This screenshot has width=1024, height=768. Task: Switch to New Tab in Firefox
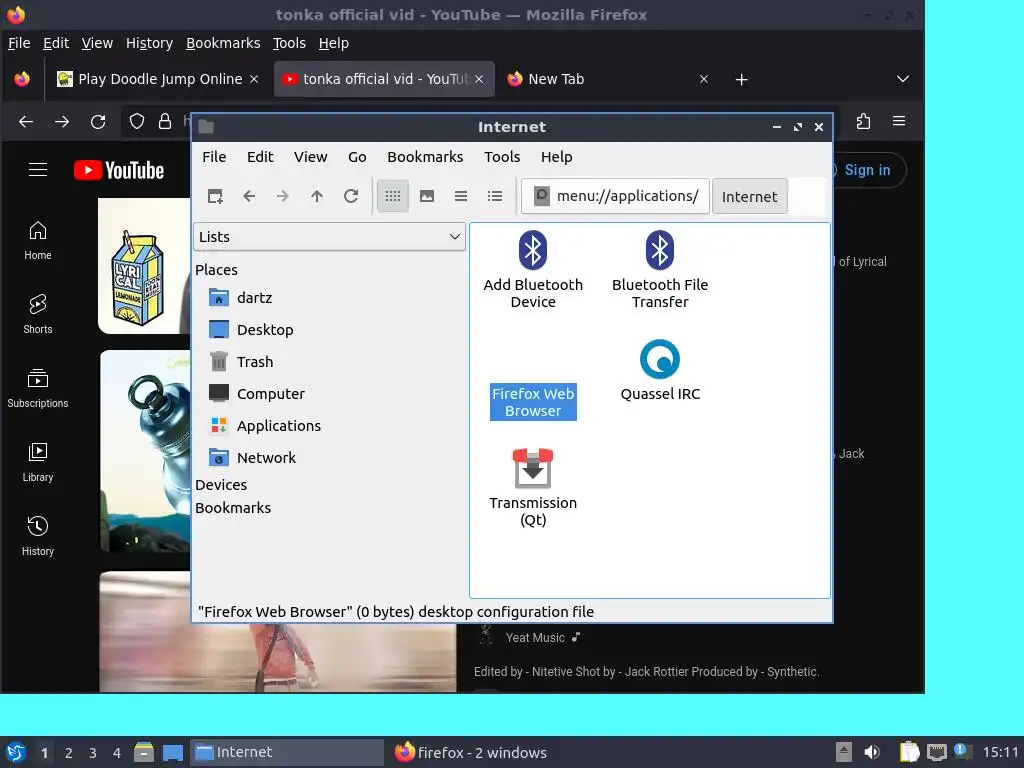point(601,79)
